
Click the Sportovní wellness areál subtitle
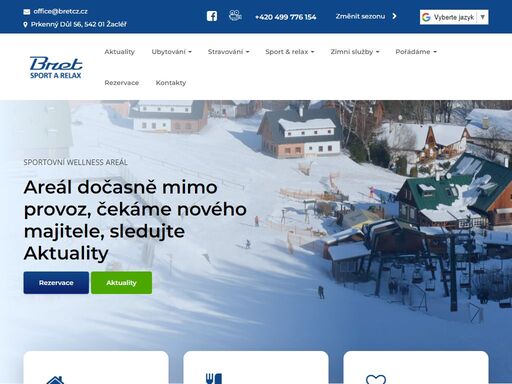click(75, 162)
